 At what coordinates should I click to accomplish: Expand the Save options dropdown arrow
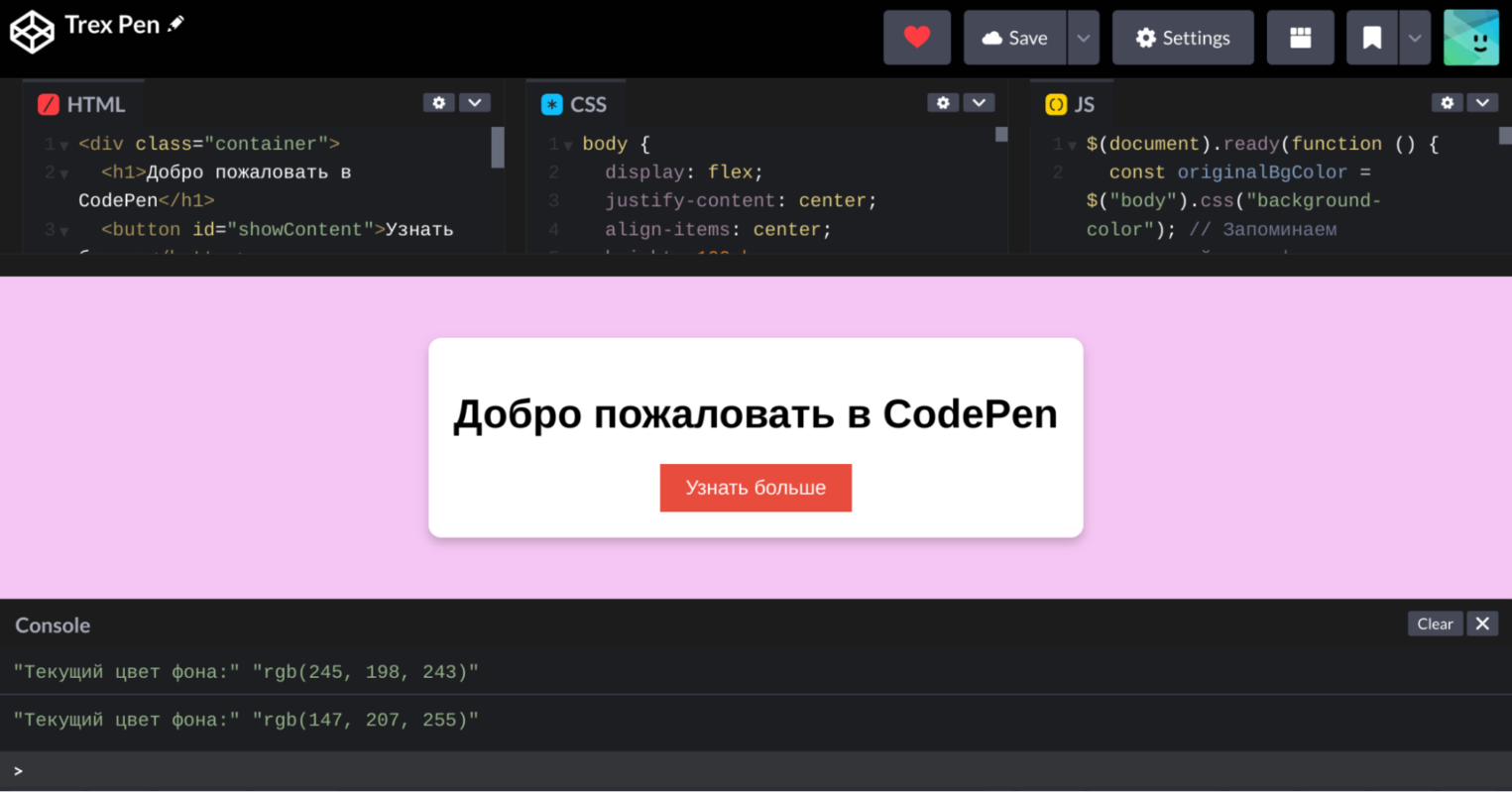click(1084, 38)
